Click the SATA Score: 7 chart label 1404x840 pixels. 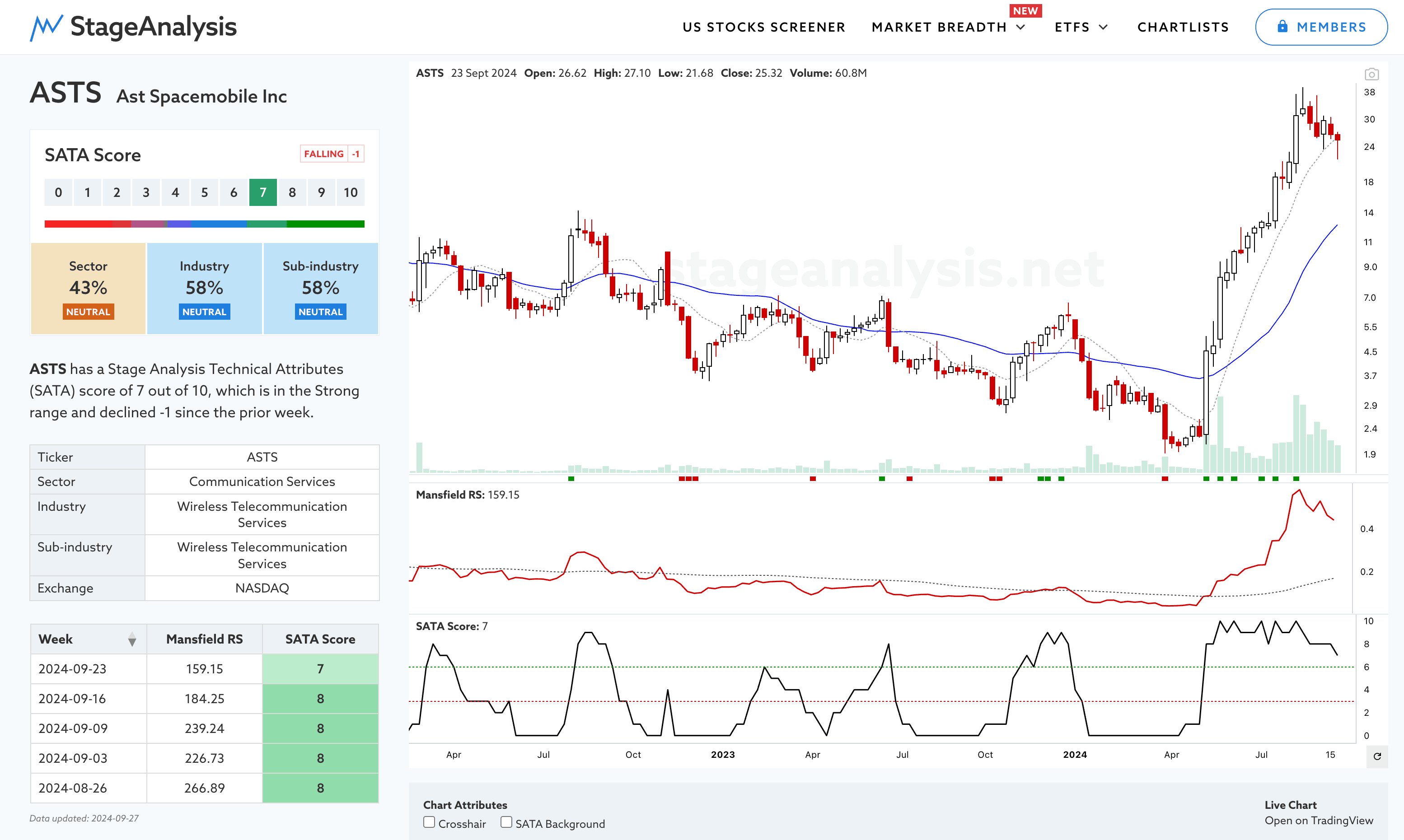[451, 626]
